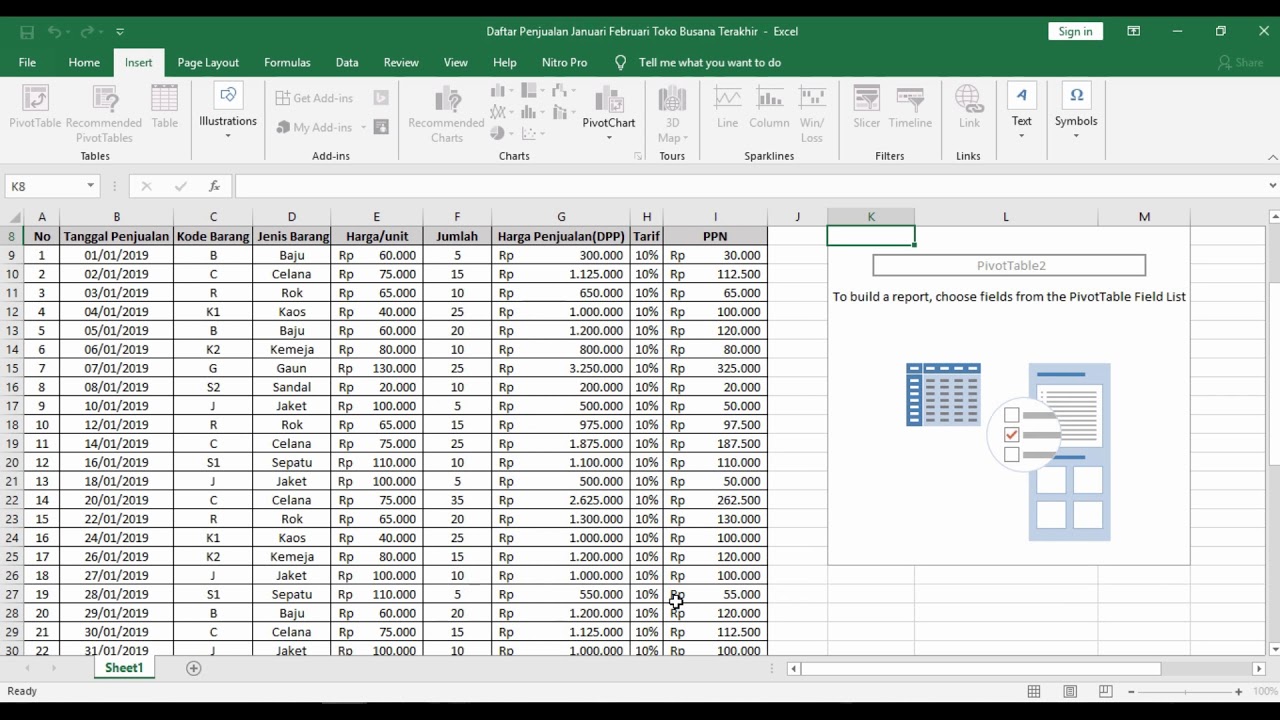The width and height of the screenshot is (1280, 720).
Task: Click the Save icon in Quick Access Toolbar
Action: [x=27, y=32]
